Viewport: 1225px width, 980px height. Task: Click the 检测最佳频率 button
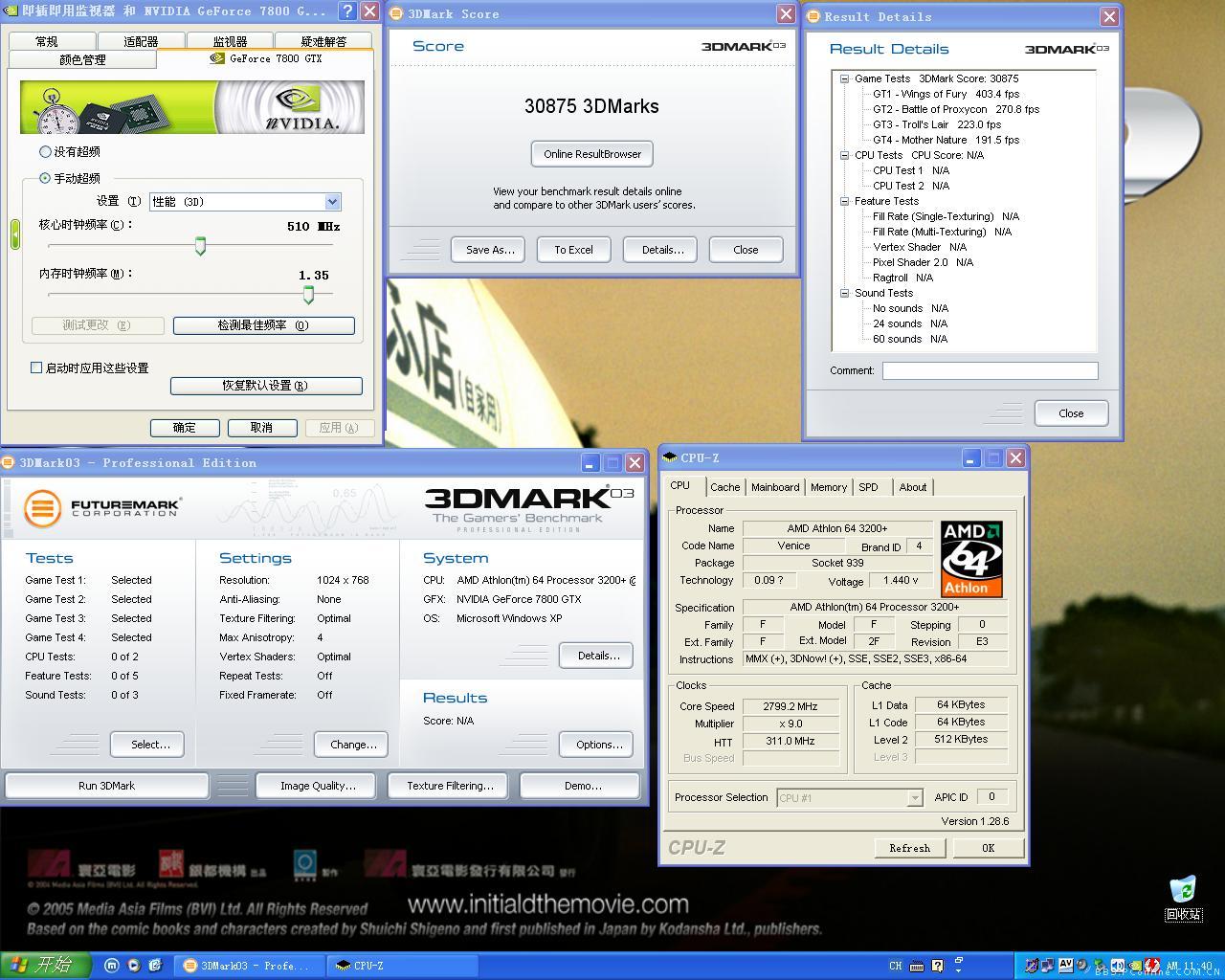(x=263, y=325)
